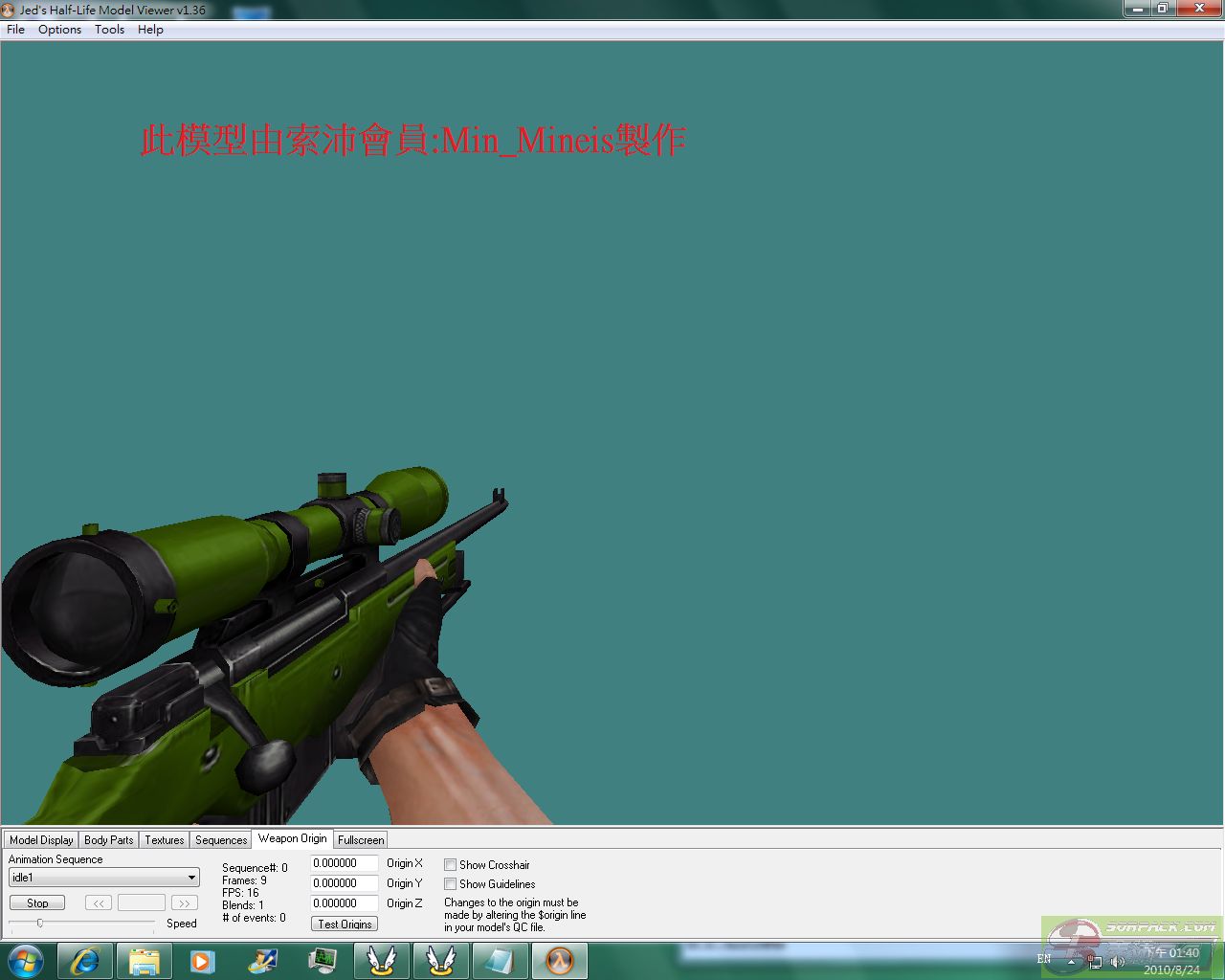Screen dimensions: 1225x980
Task: Click the Test Origins button
Action: (345, 924)
